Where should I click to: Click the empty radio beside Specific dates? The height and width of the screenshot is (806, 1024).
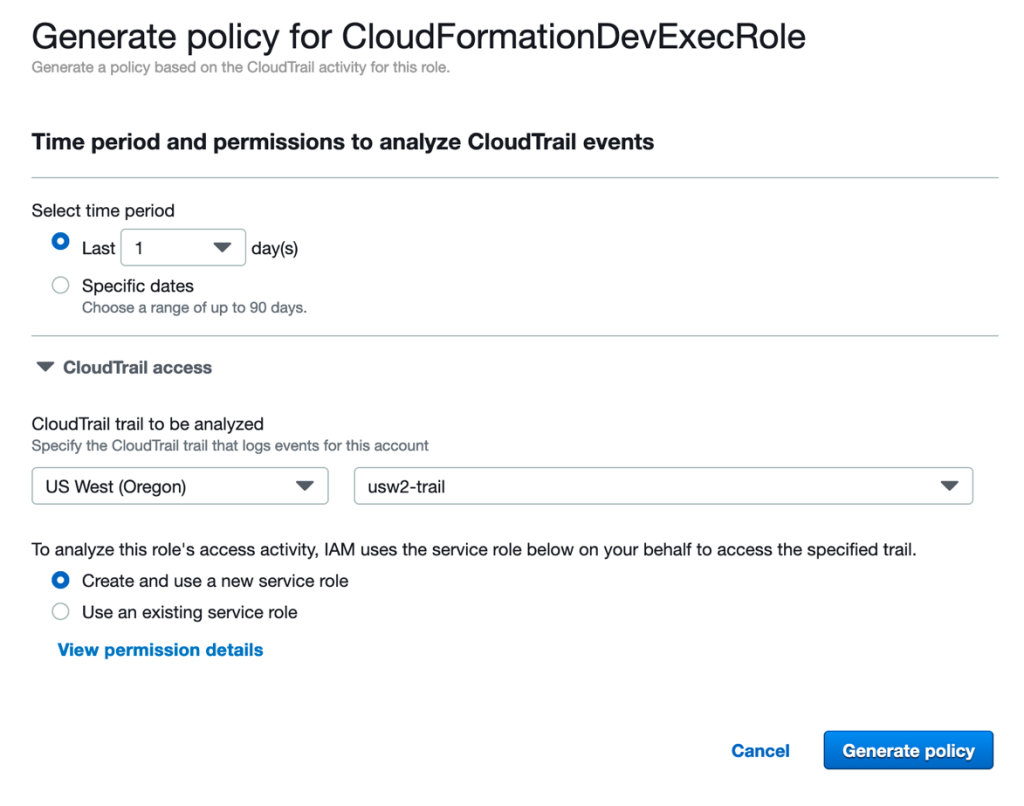tap(60, 285)
